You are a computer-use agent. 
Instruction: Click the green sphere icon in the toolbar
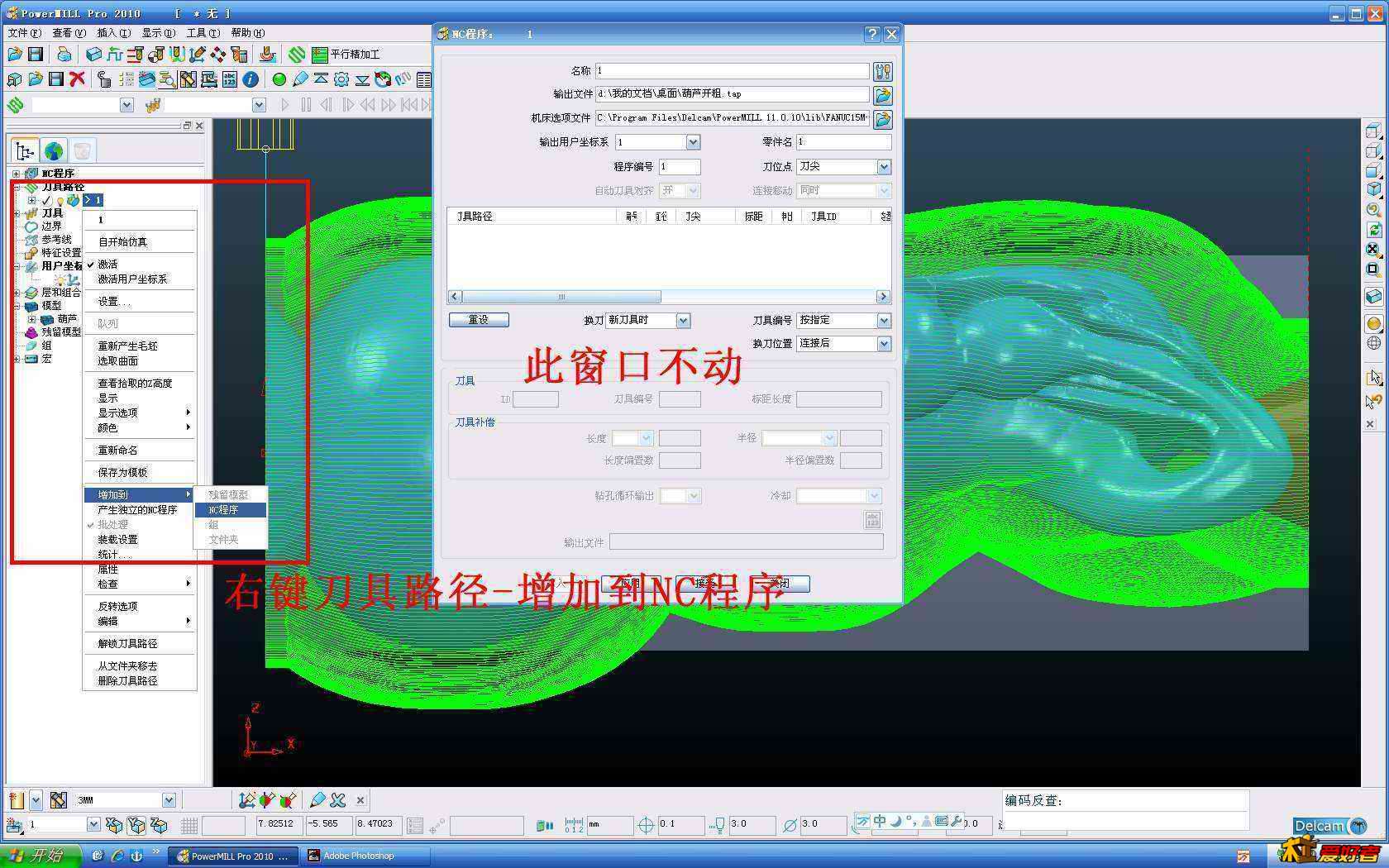click(x=279, y=79)
